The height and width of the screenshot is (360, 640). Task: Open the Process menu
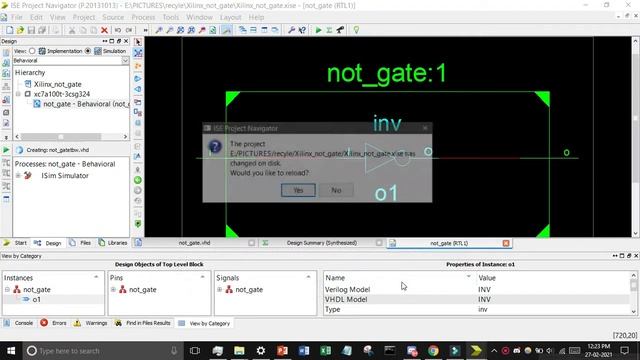pos(143,17)
